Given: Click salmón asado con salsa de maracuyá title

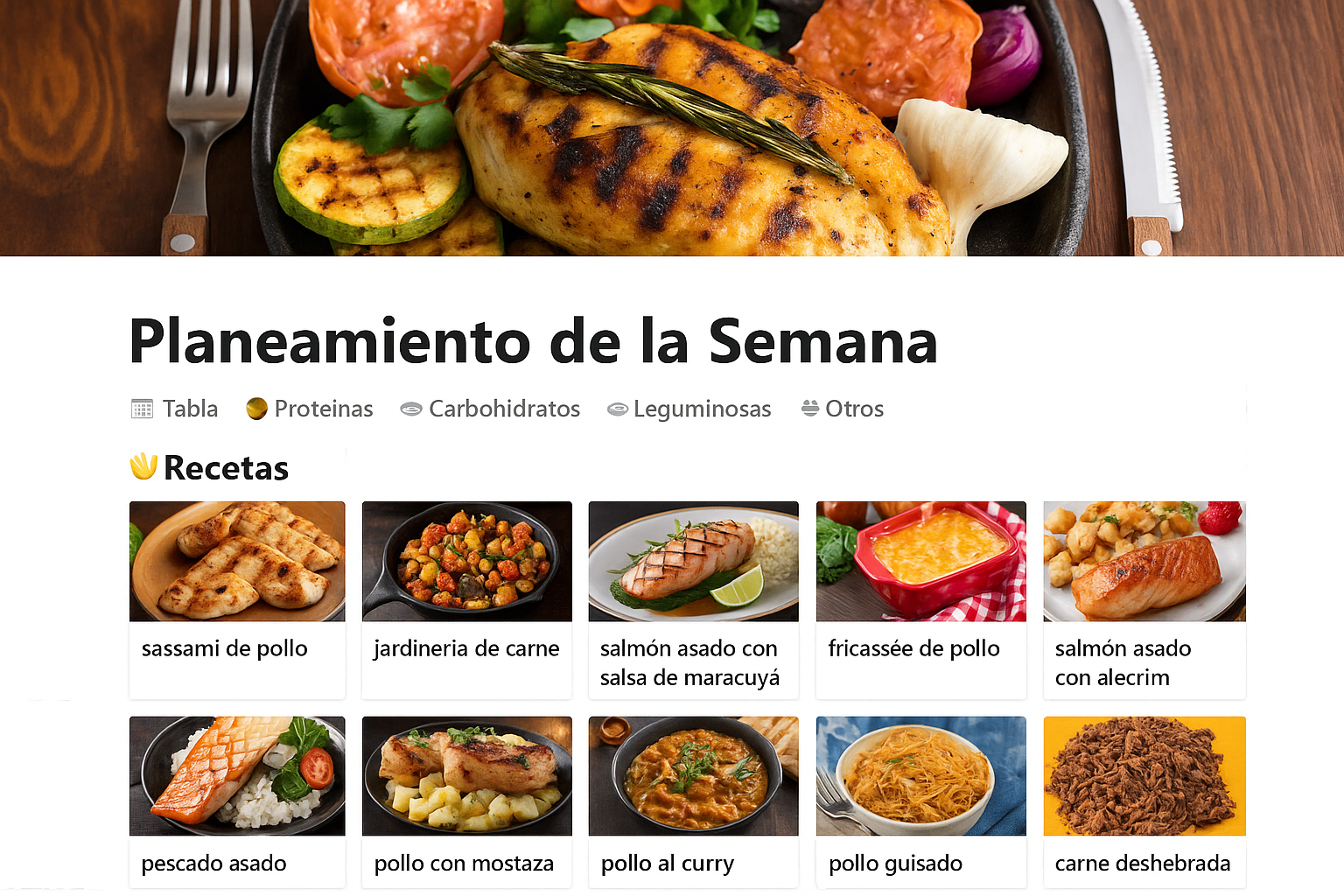Looking at the screenshot, I should (x=689, y=662).
